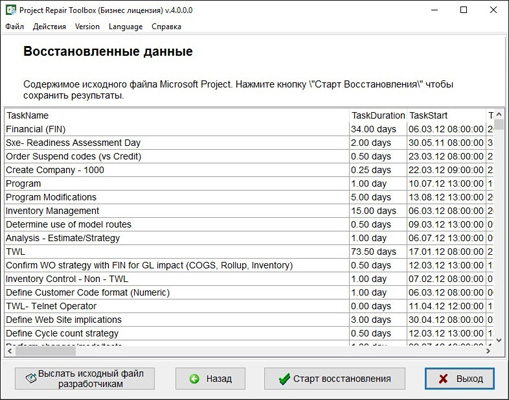Select the 'TWL' task name cell

[177, 252]
